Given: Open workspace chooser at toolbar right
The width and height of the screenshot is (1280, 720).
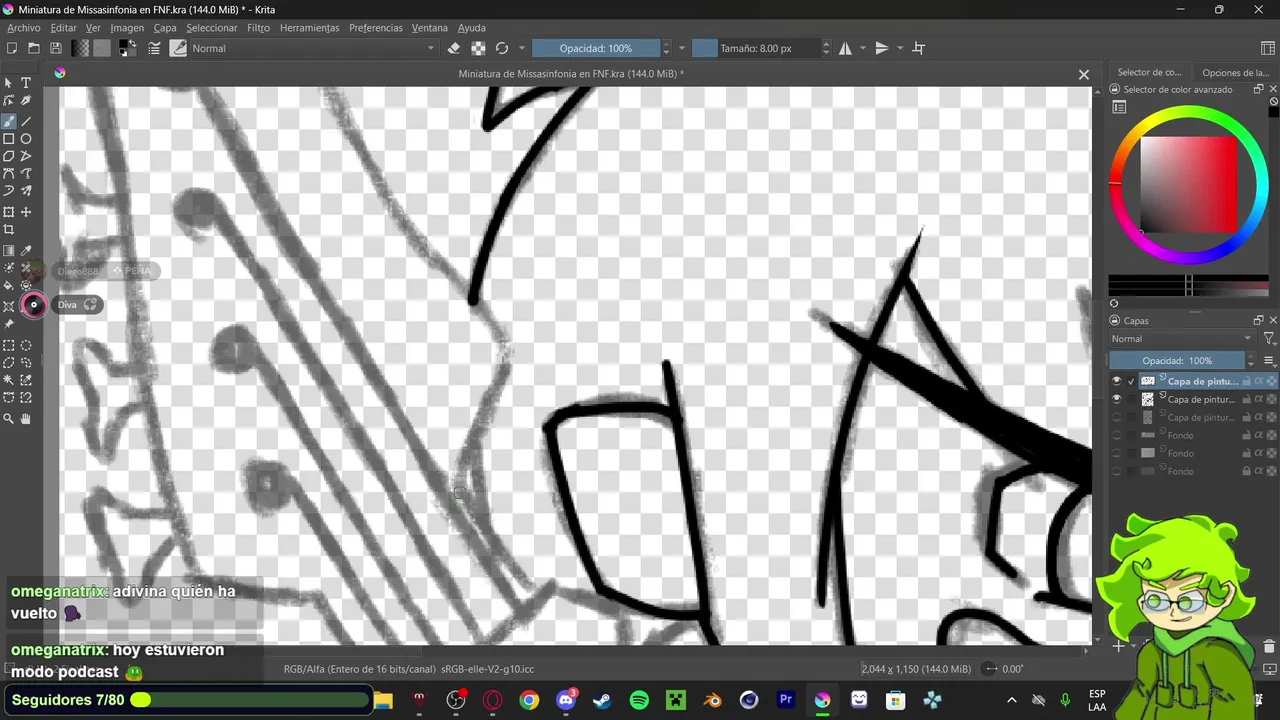Looking at the screenshot, I should (1268, 48).
